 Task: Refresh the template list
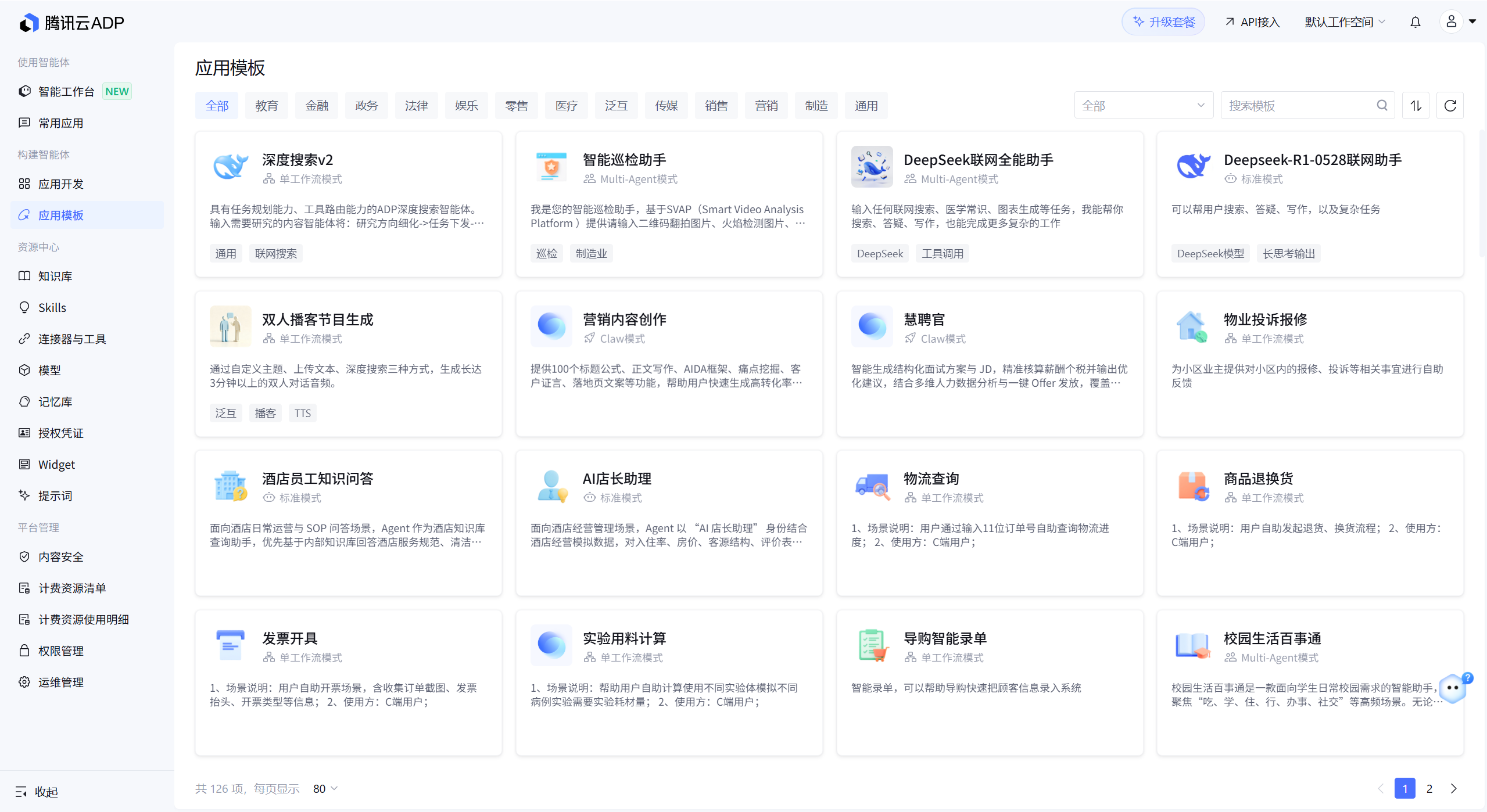coord(1450,105)
